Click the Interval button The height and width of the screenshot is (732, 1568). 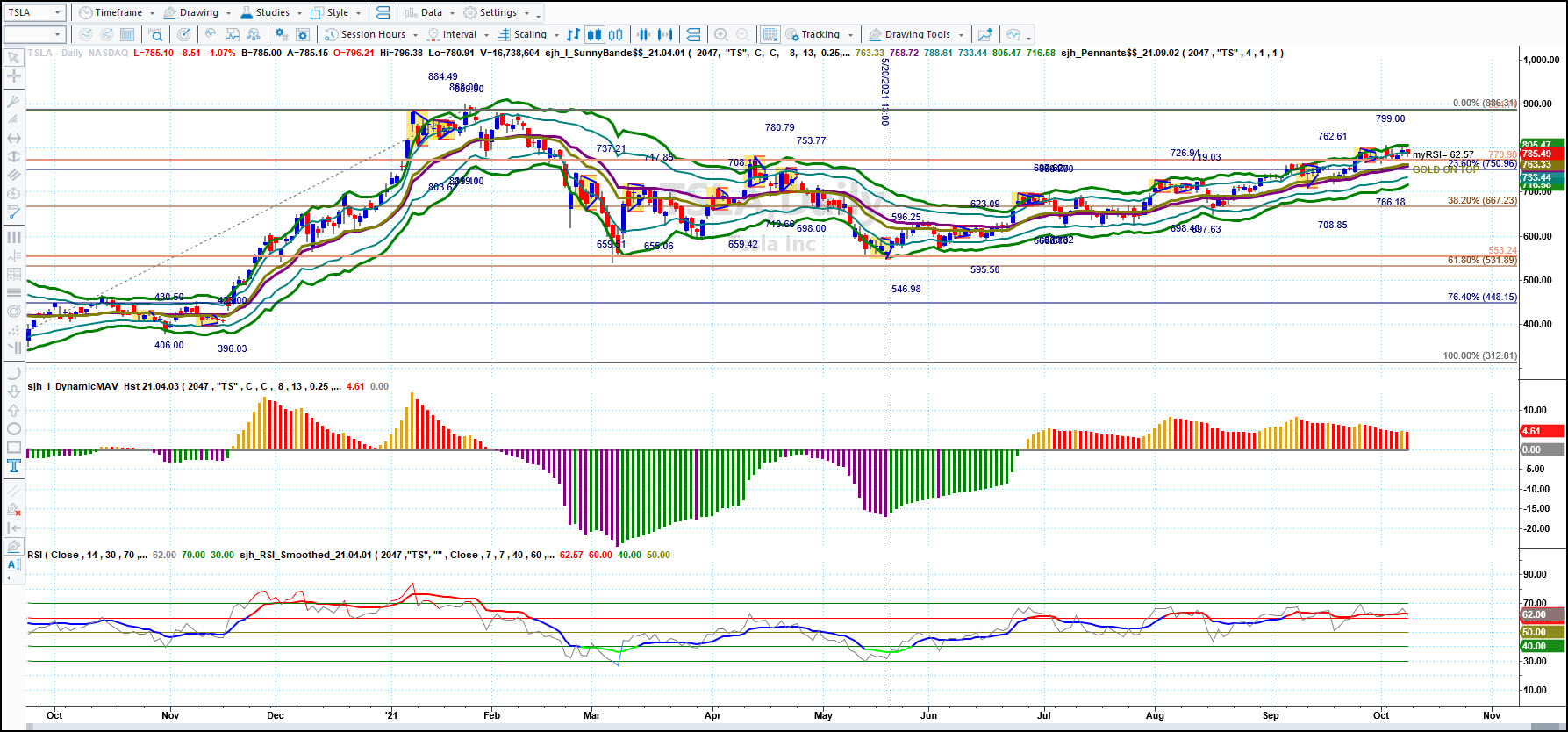[453, 34]
